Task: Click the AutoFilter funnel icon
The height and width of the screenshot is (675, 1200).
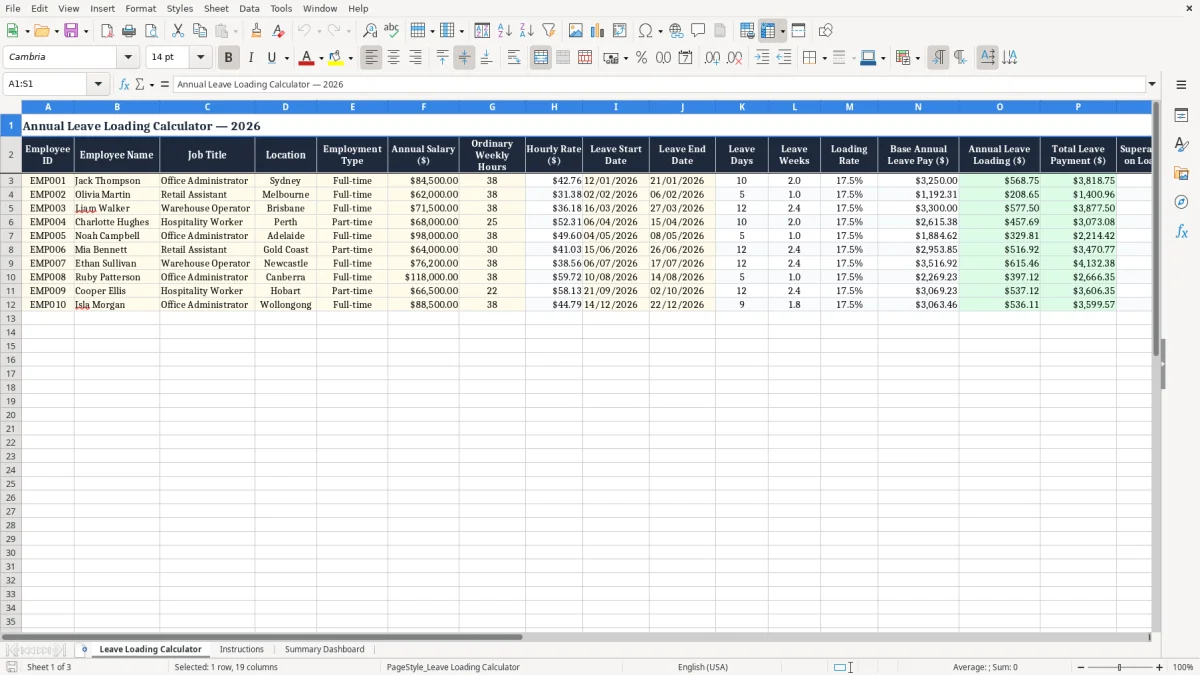Action: point(549,31)
